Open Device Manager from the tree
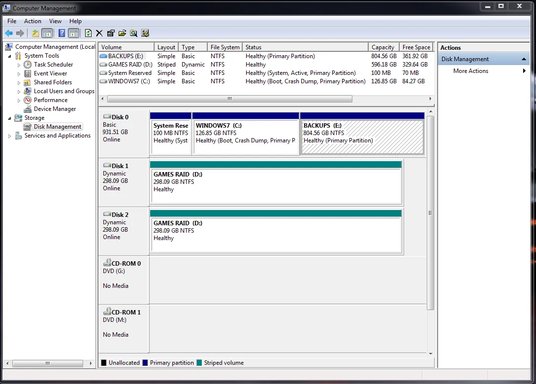Image resolution: width=536 pixels, height=384 pixels. coord(55,109)
